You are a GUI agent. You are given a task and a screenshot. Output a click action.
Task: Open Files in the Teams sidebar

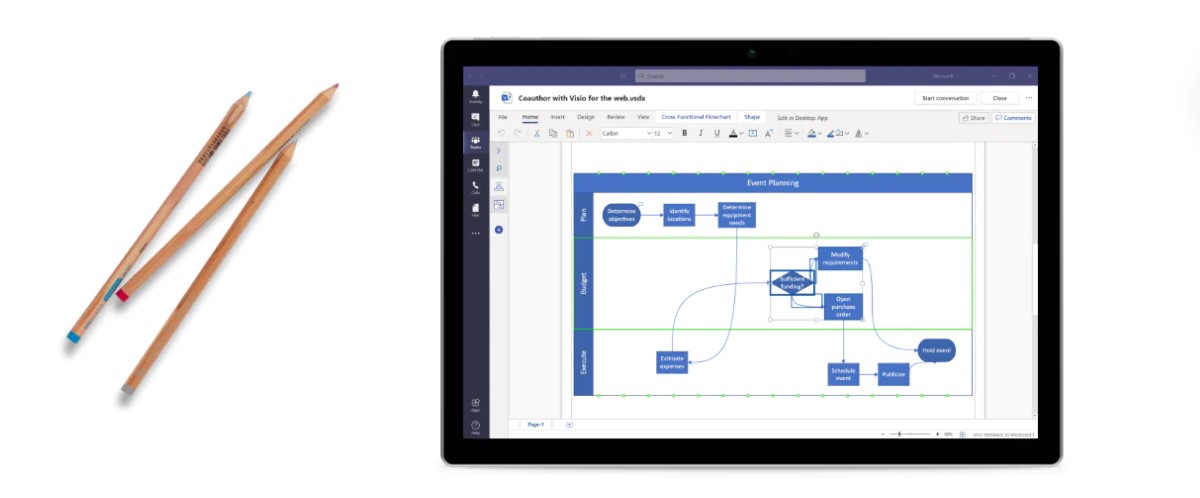coord(475,210)
